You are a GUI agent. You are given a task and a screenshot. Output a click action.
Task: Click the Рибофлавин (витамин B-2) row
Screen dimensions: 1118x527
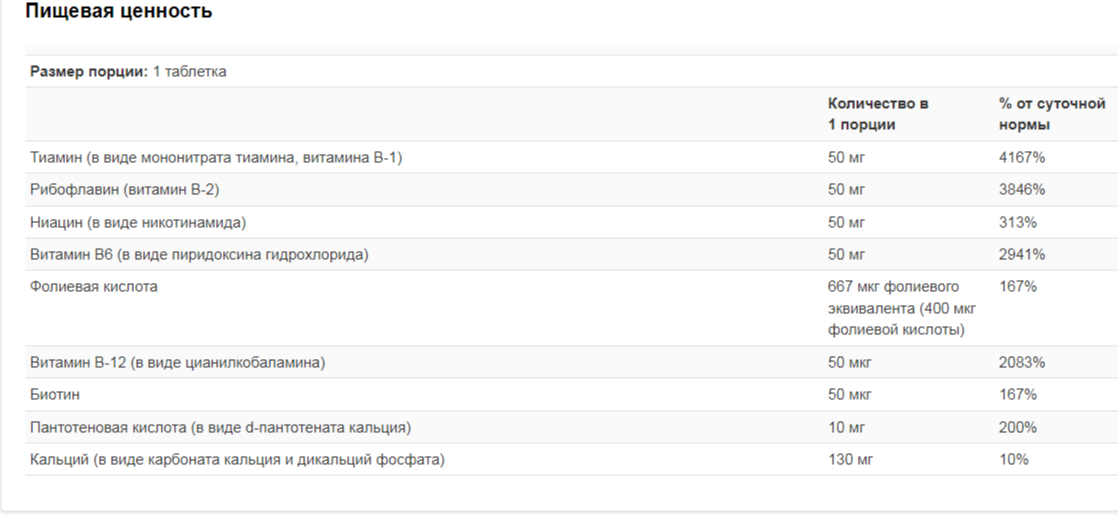(571, 190)
